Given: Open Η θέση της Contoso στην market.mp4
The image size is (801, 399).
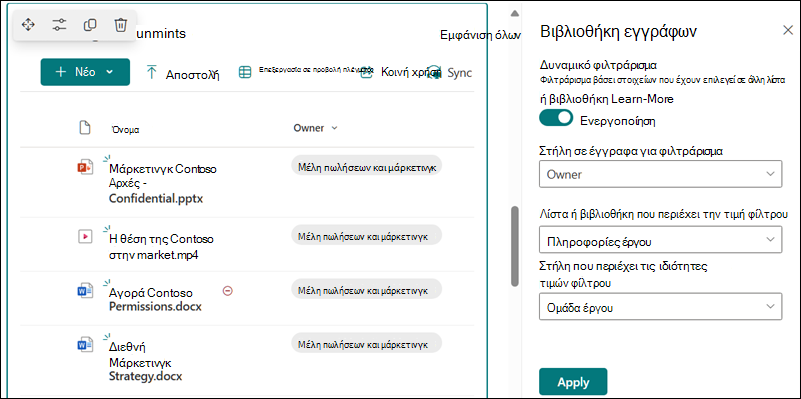Looking at the screenshot, I should 161,246.
